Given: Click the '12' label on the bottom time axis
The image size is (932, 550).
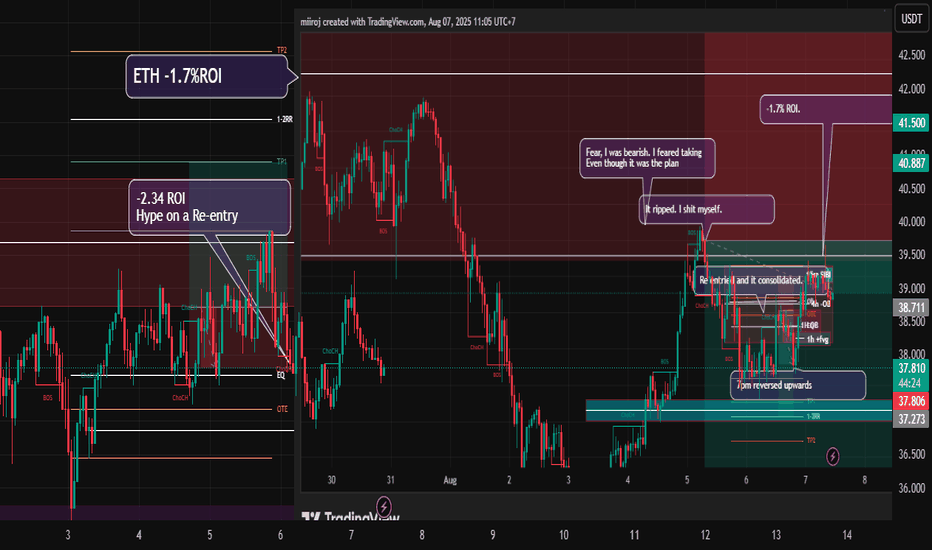Looking at the screenshot, I should pyautogui.click(x=705, y=535).
